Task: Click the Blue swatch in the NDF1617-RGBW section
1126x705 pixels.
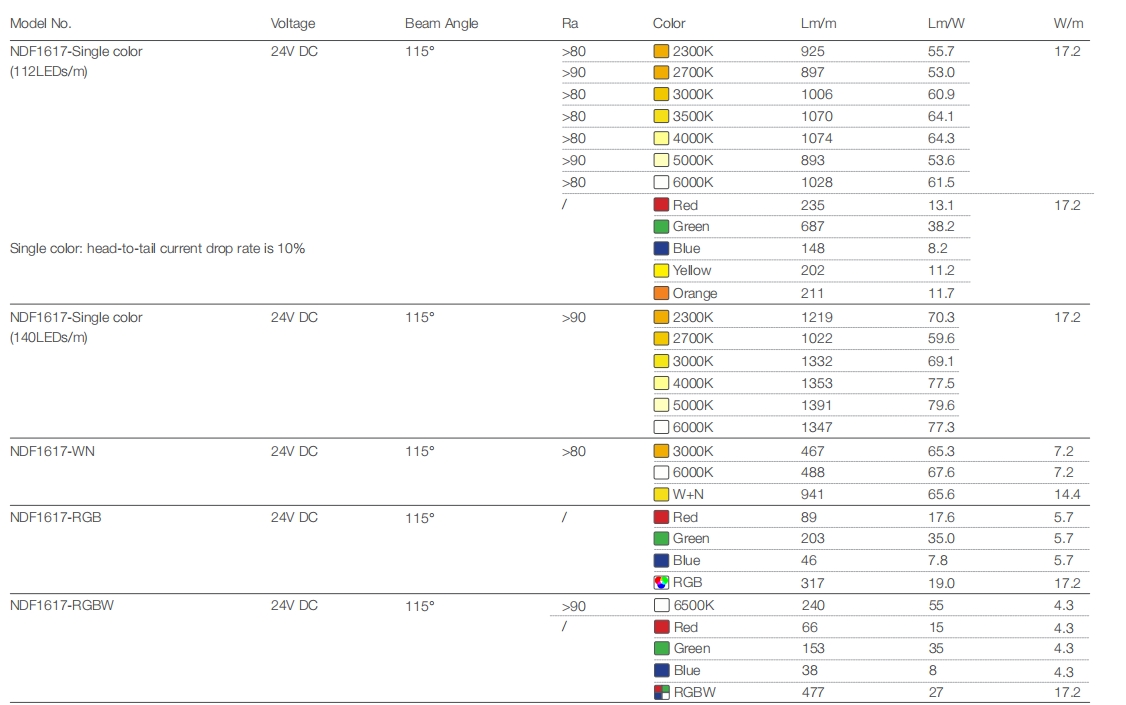Action: coord(661,671)
